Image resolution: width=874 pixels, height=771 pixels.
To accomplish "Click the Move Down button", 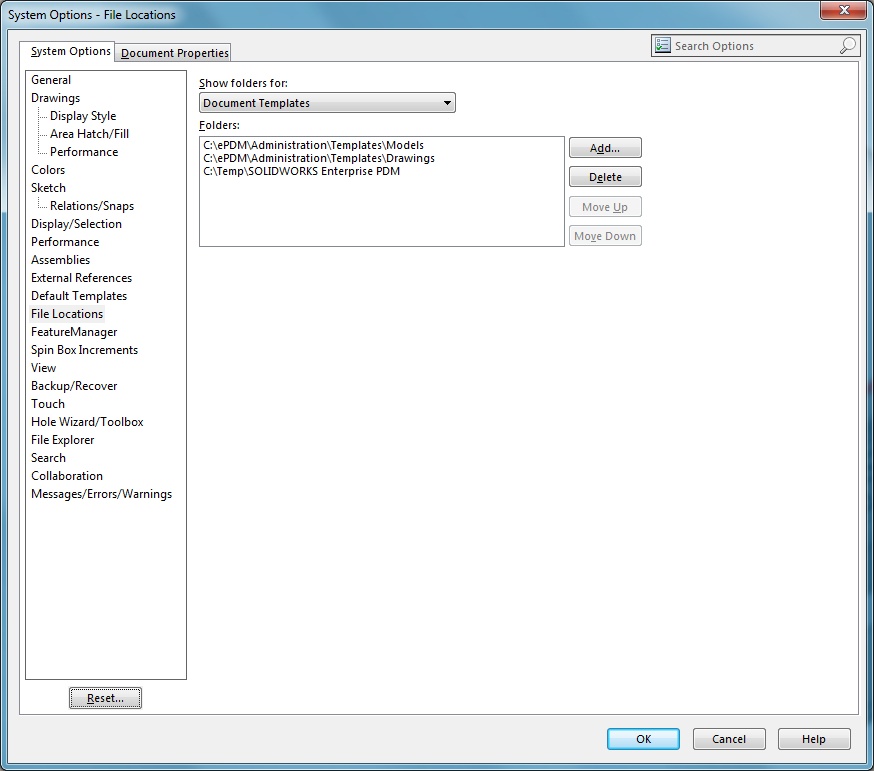I will (x=605, y=236).
